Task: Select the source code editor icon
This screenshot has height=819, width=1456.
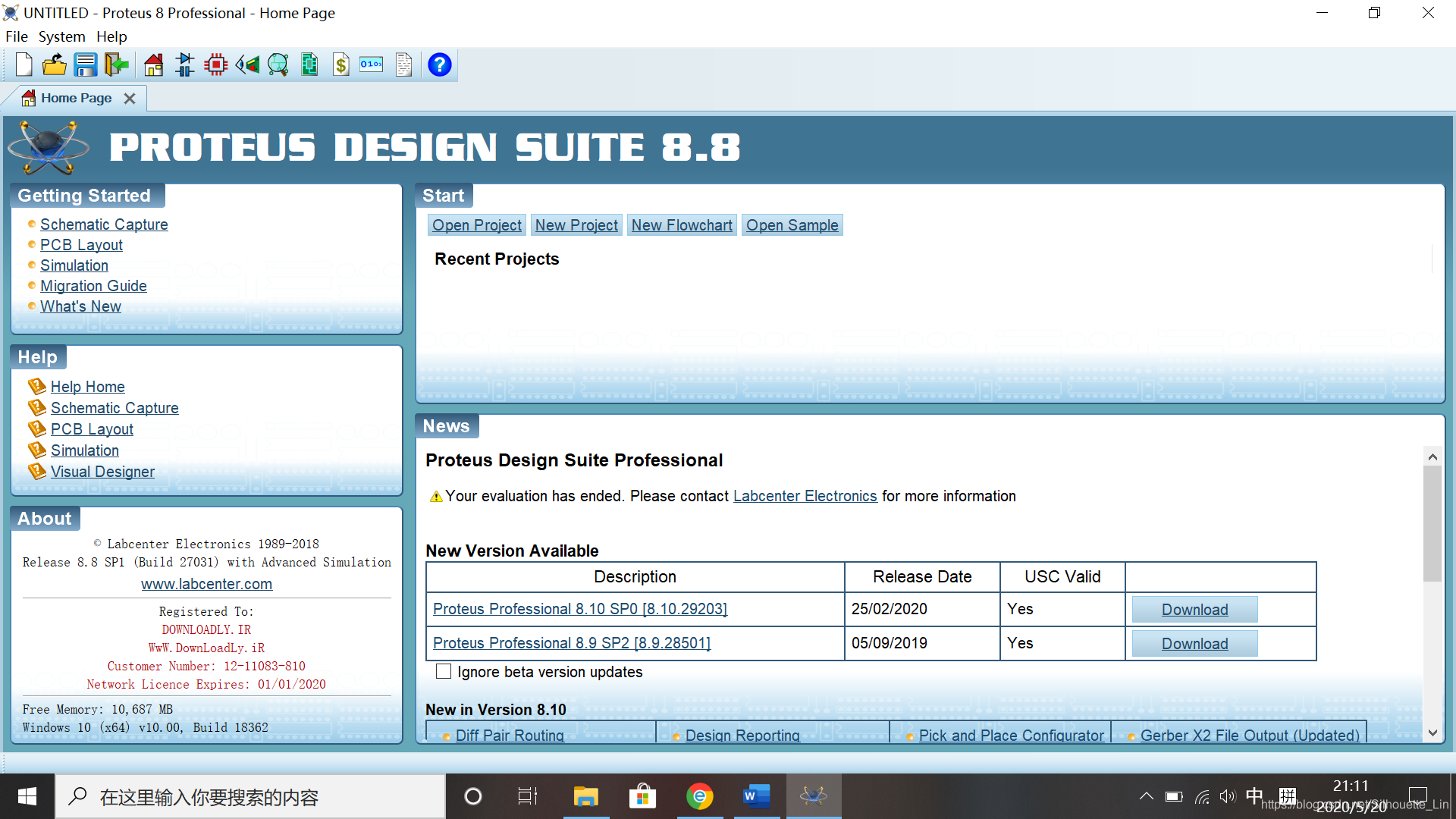Action: tap(371, 64)
